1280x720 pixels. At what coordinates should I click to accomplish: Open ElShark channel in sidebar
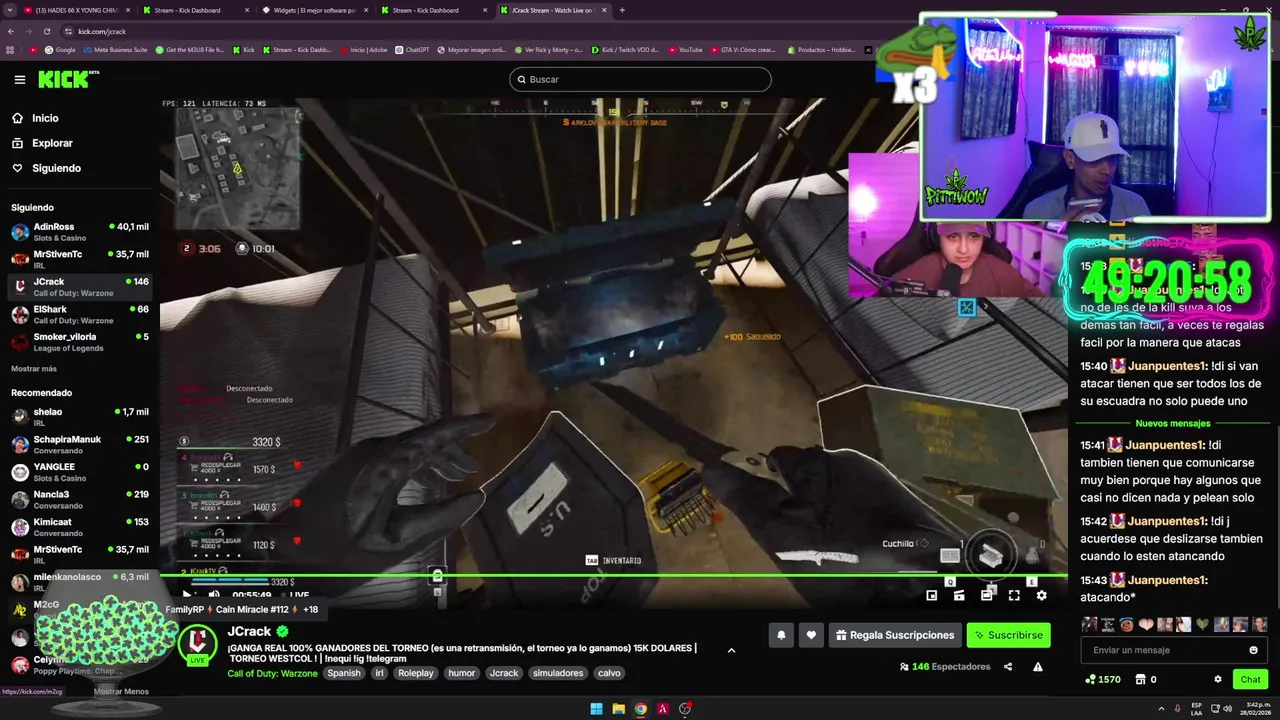[x=78, y=314]
